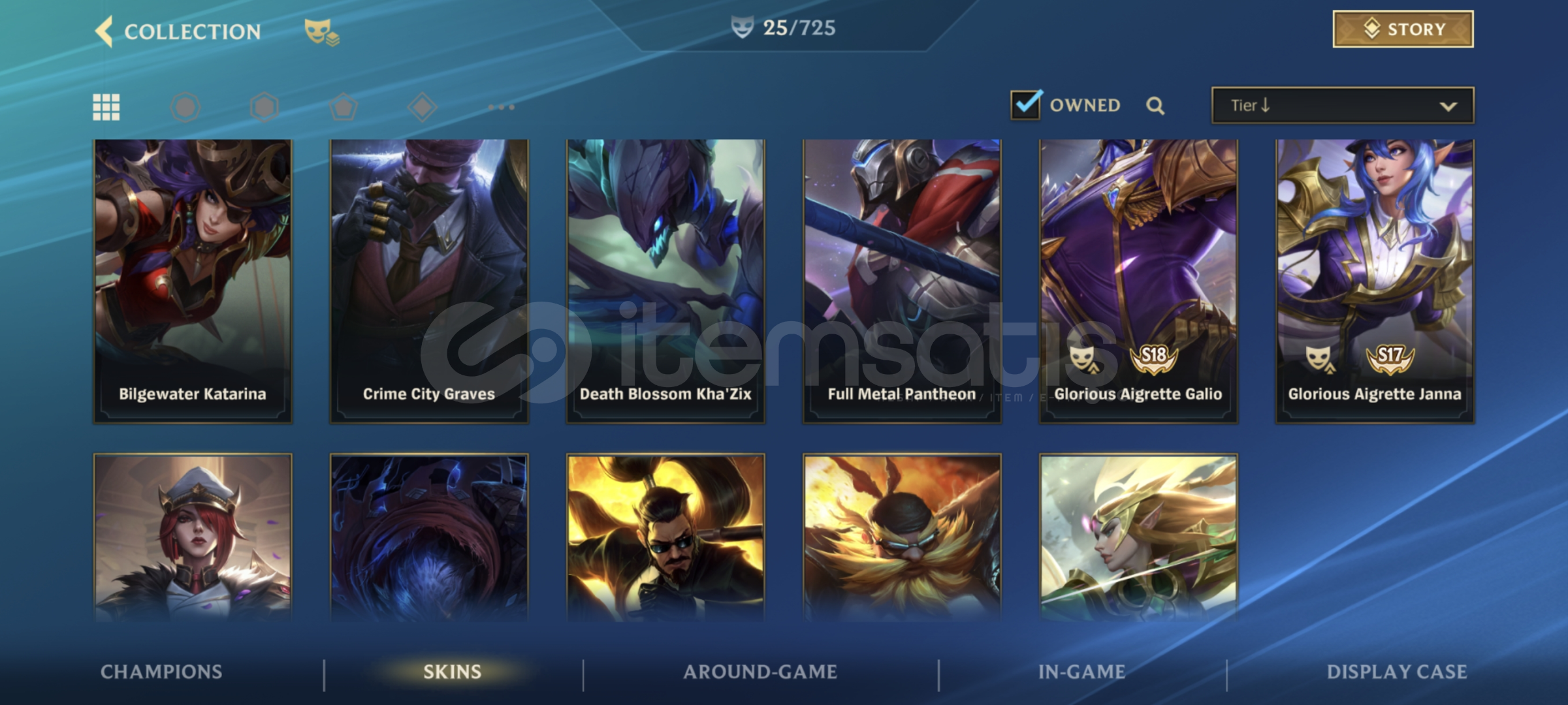Viewport: 1568px width, 705px height.
Task: Open the Glorious Aigrette Janna skin card
Action: pyautogui.click(x=1375, y=281)
